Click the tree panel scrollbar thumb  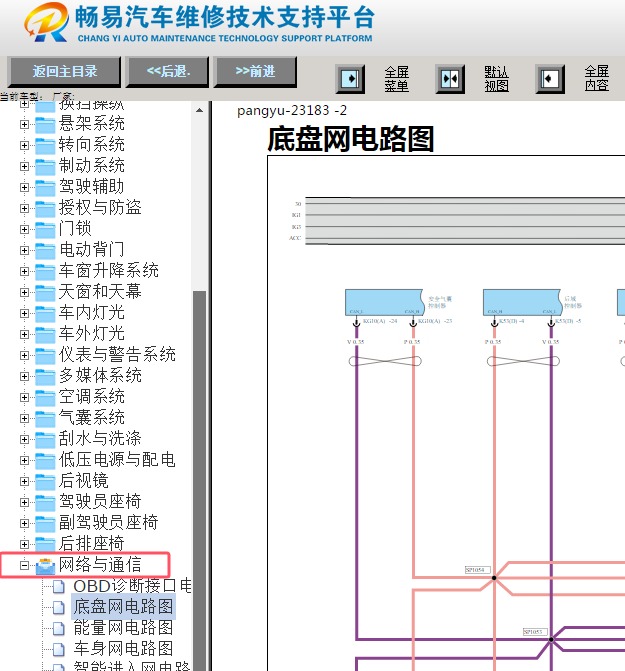point(199,479)
